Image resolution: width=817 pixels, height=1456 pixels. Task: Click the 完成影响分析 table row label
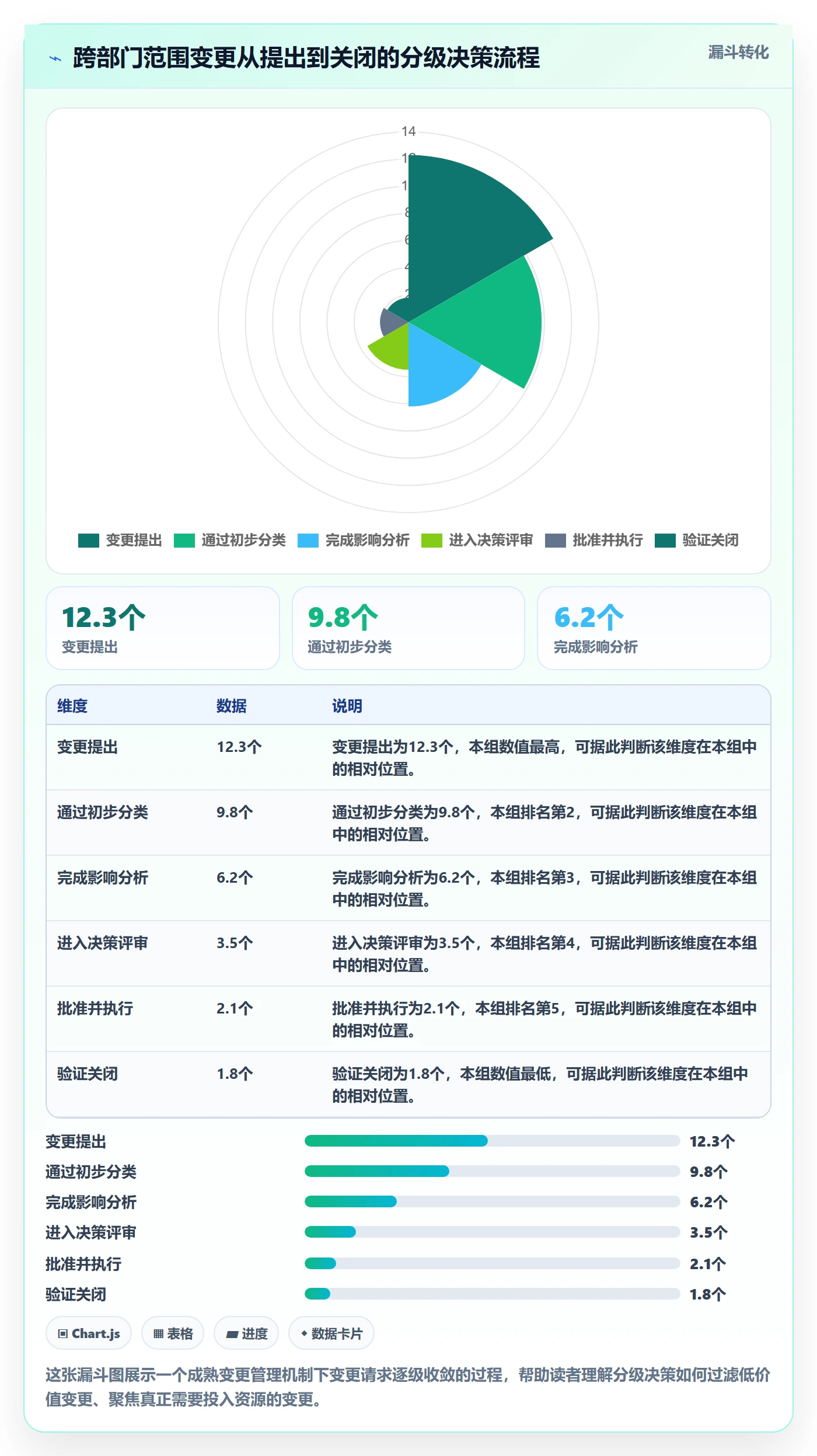[x=103, y=878]
